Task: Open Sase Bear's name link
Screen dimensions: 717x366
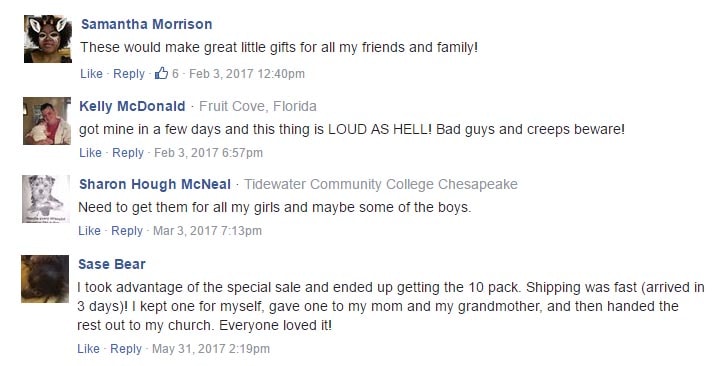Action: coord(112,264)
